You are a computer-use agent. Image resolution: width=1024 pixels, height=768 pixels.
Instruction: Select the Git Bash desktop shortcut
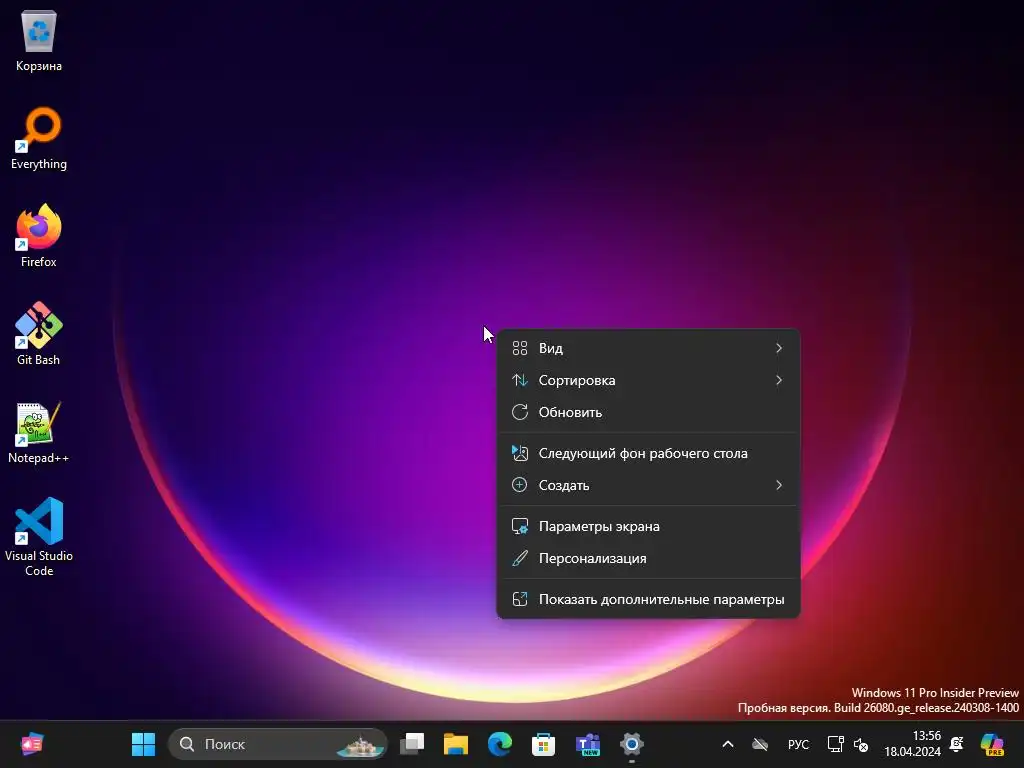pos(39,334)
